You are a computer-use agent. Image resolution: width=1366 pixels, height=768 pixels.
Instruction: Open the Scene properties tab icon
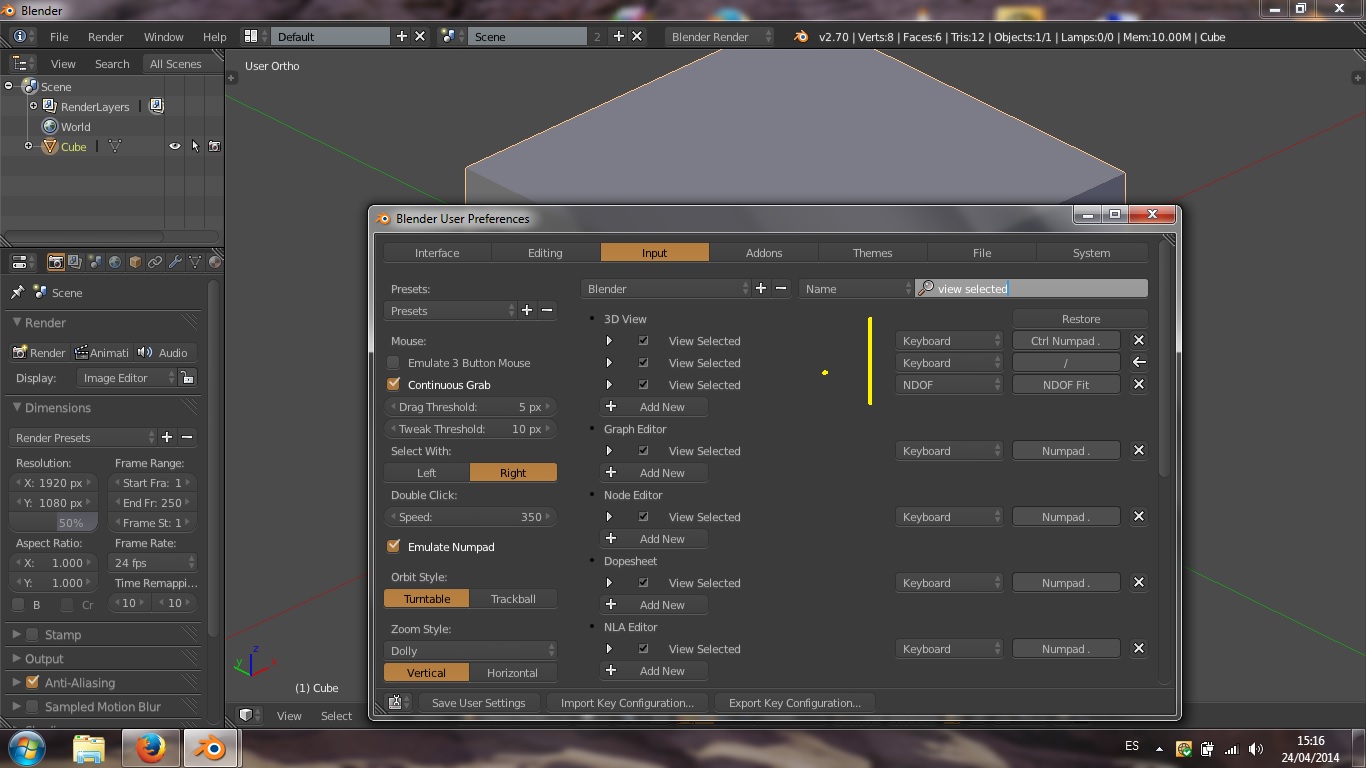coord(95,262)
